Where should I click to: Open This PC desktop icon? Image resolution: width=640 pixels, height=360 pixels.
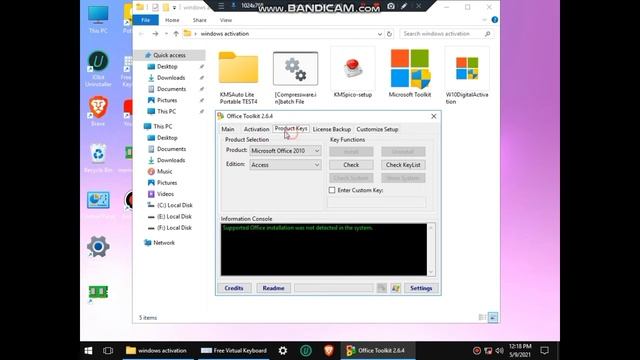(98, 19)
